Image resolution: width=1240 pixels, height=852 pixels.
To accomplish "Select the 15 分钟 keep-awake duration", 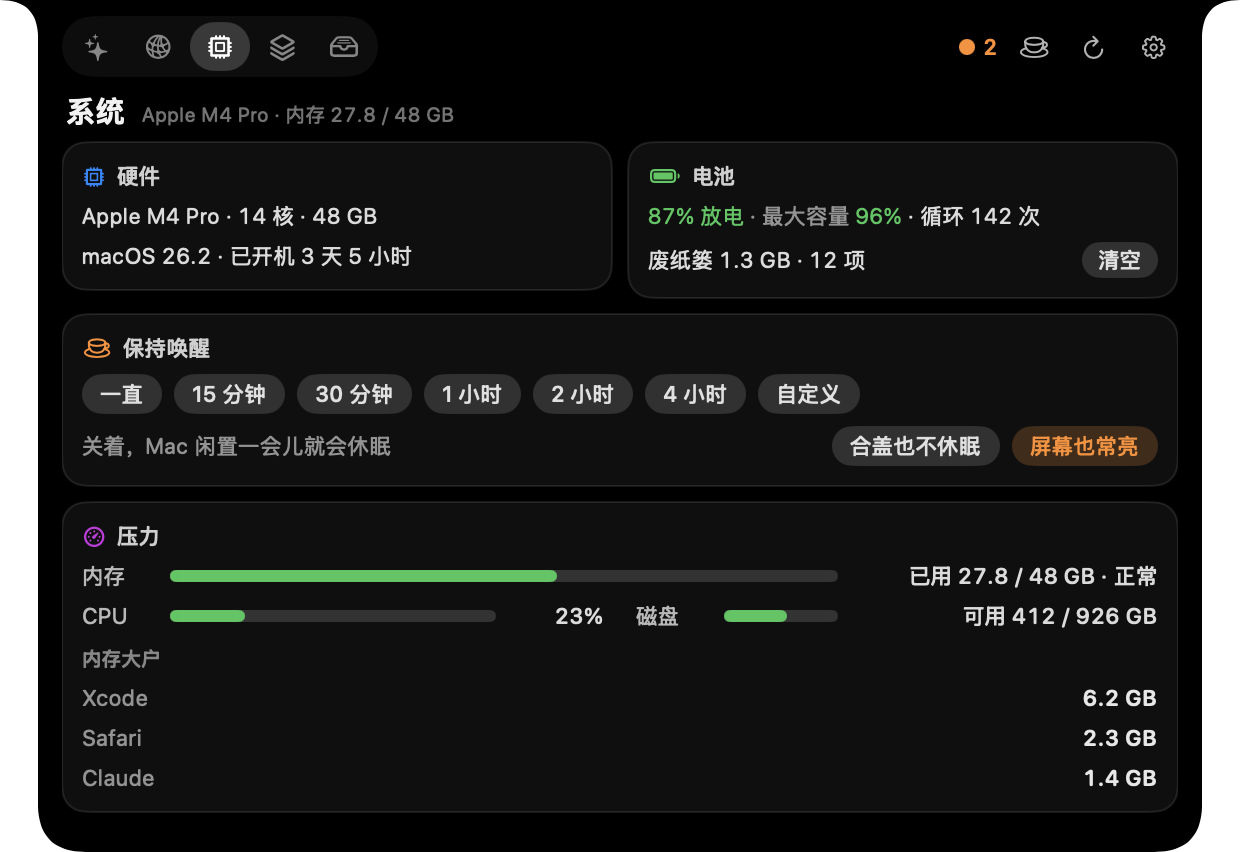I will 229,395.
